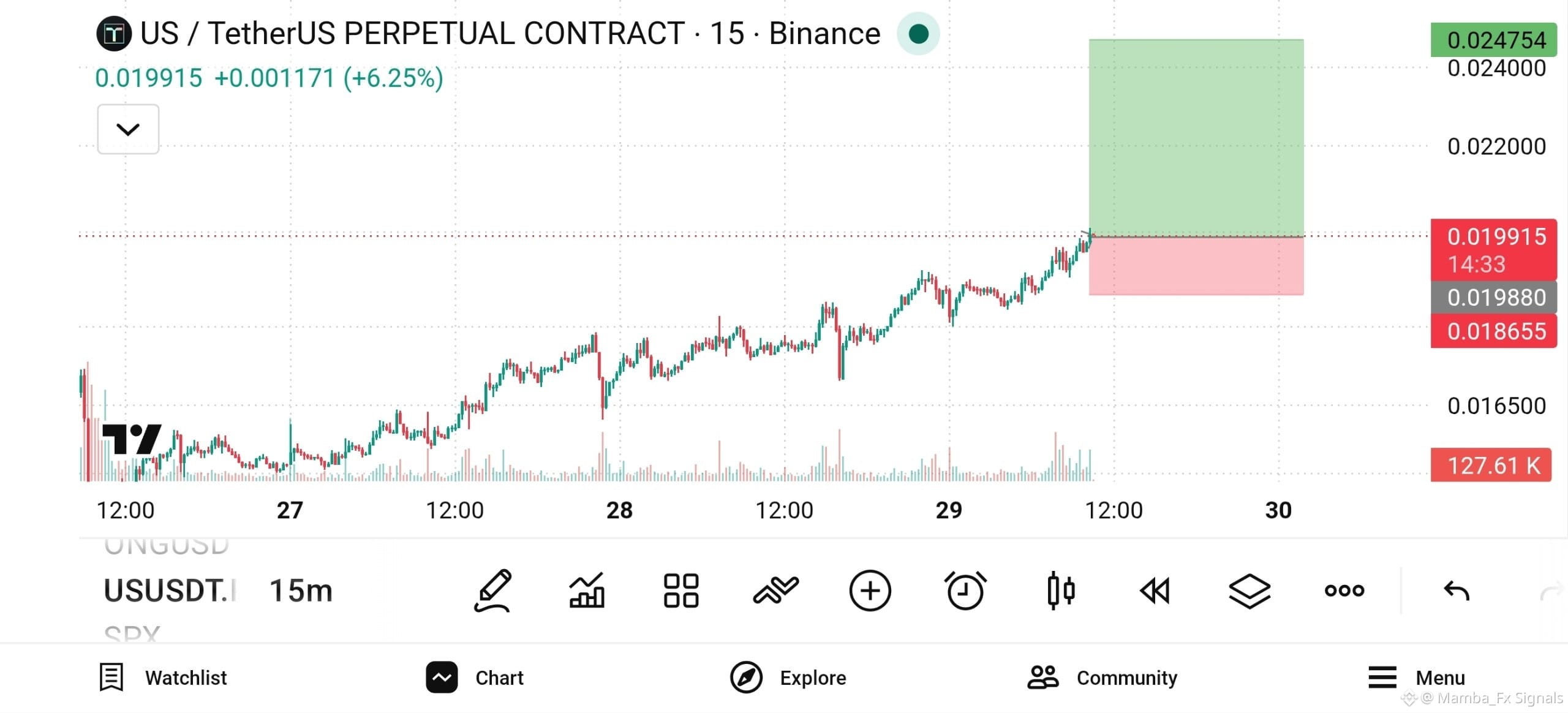The width and height of the screenshot is (1568, 713).
Task: Select the pencil drawing tool
Action: 493,590
